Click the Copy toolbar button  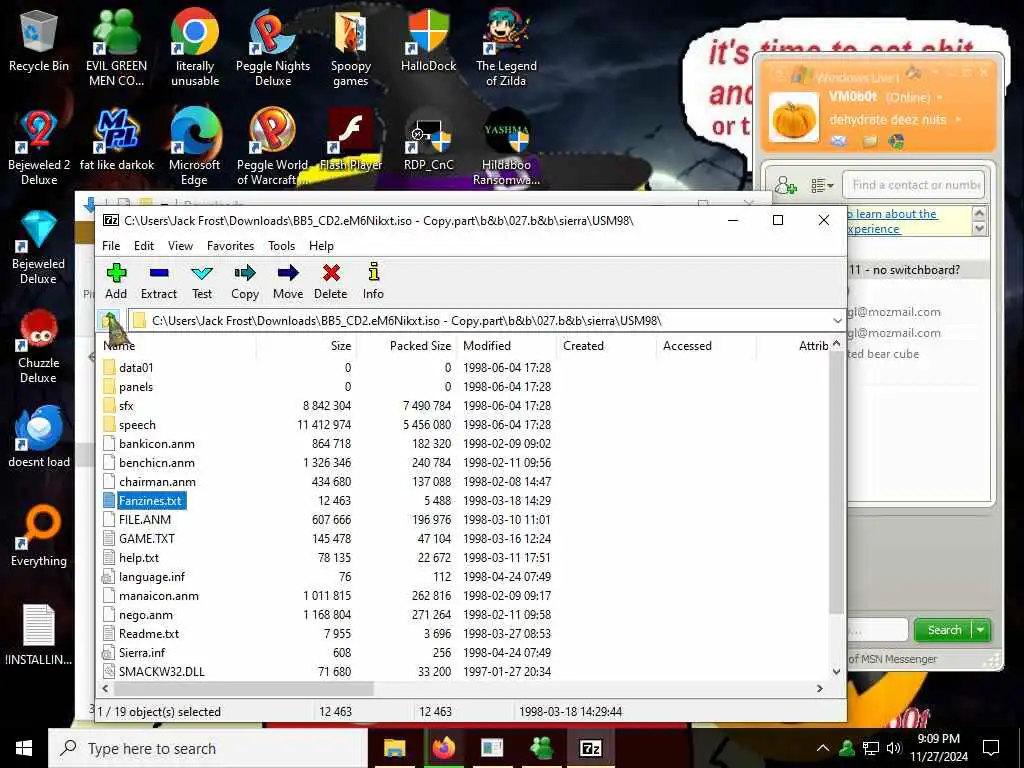(x=245, y=281)
